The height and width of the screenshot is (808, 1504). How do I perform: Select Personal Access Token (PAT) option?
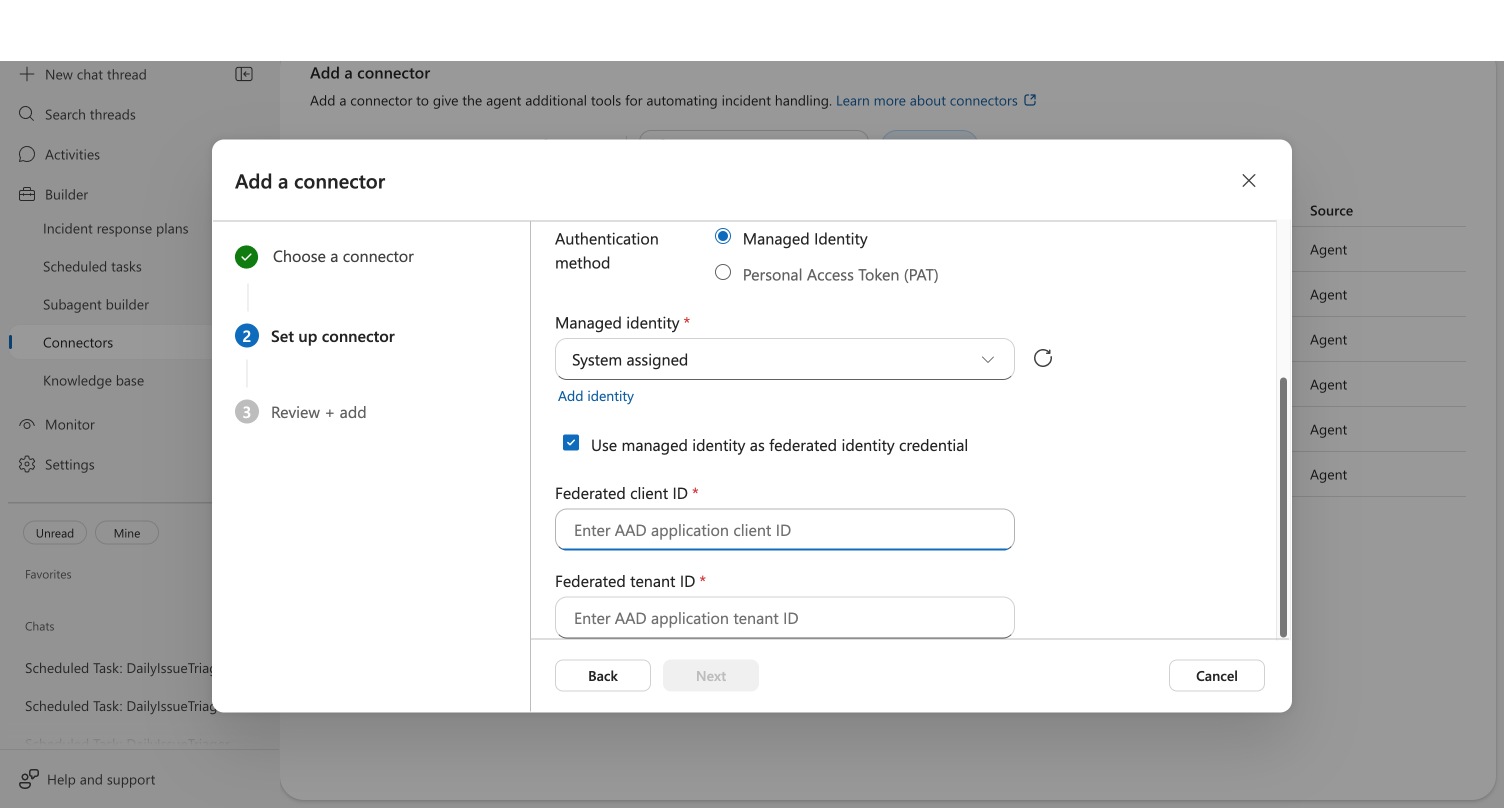[723, 272]
